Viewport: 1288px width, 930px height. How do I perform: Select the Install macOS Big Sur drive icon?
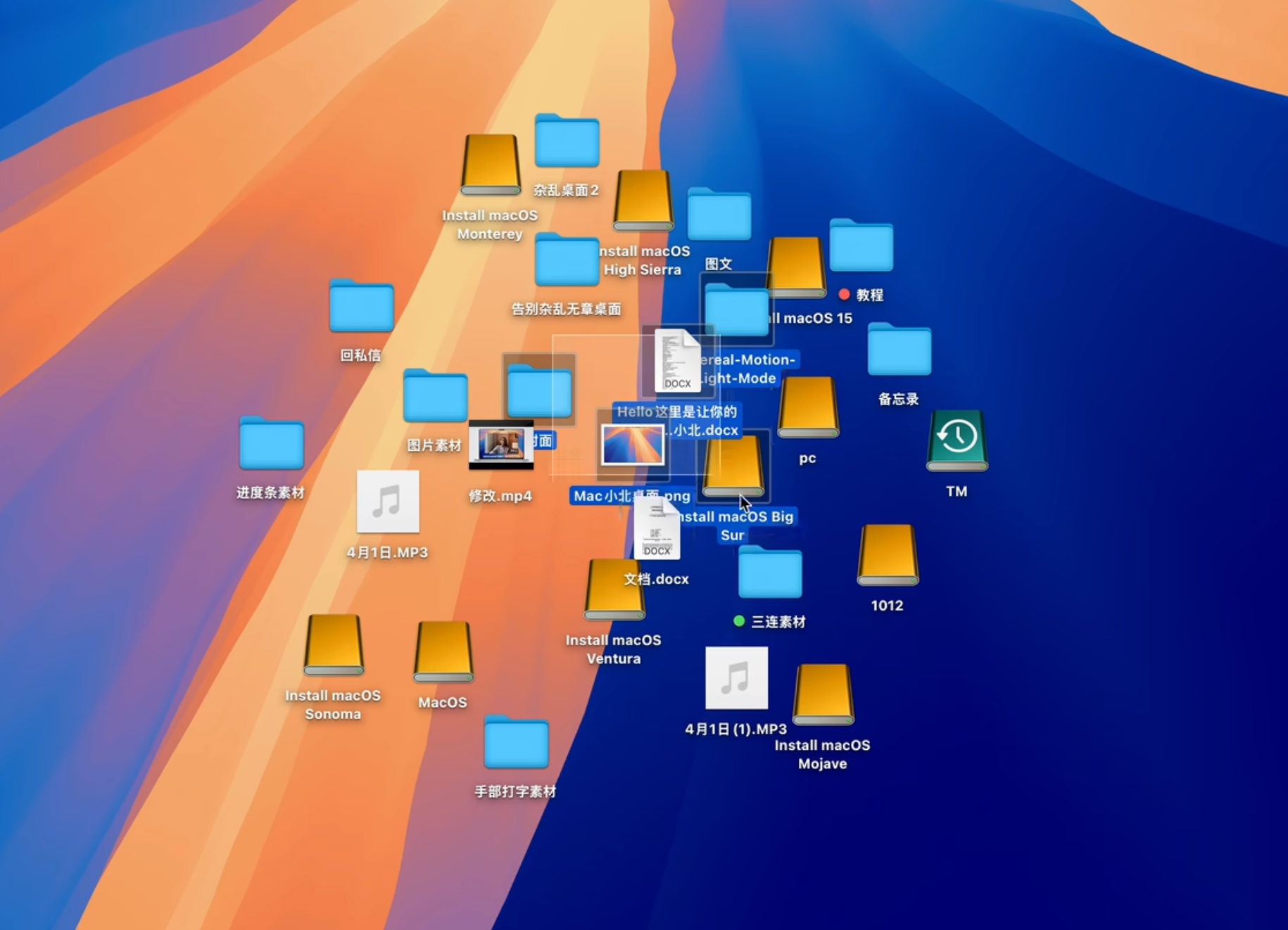point(733,466)
